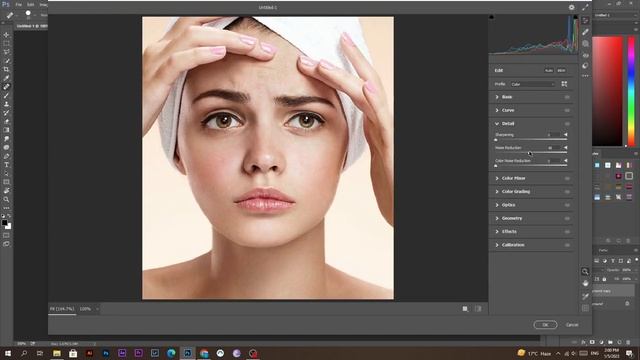
Task: Open the Photoshop Edit menu
Action: tap(31, 4)
